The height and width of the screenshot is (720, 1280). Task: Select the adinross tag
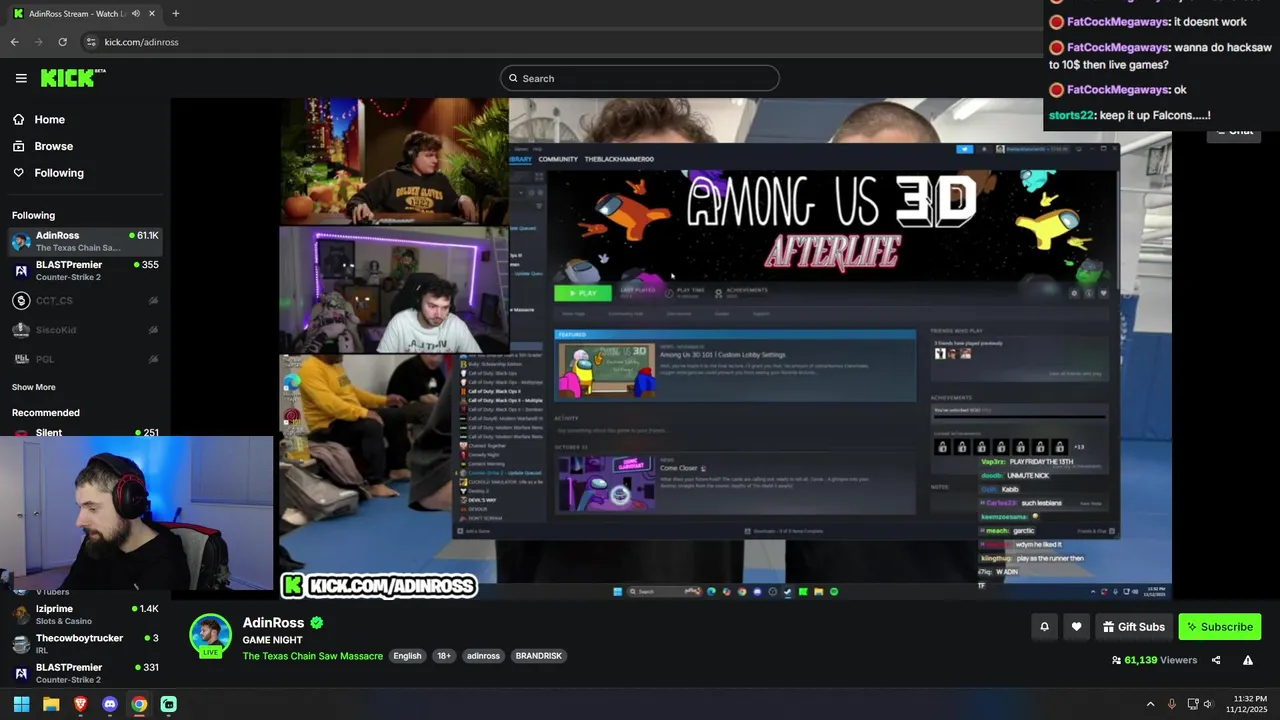483,656
